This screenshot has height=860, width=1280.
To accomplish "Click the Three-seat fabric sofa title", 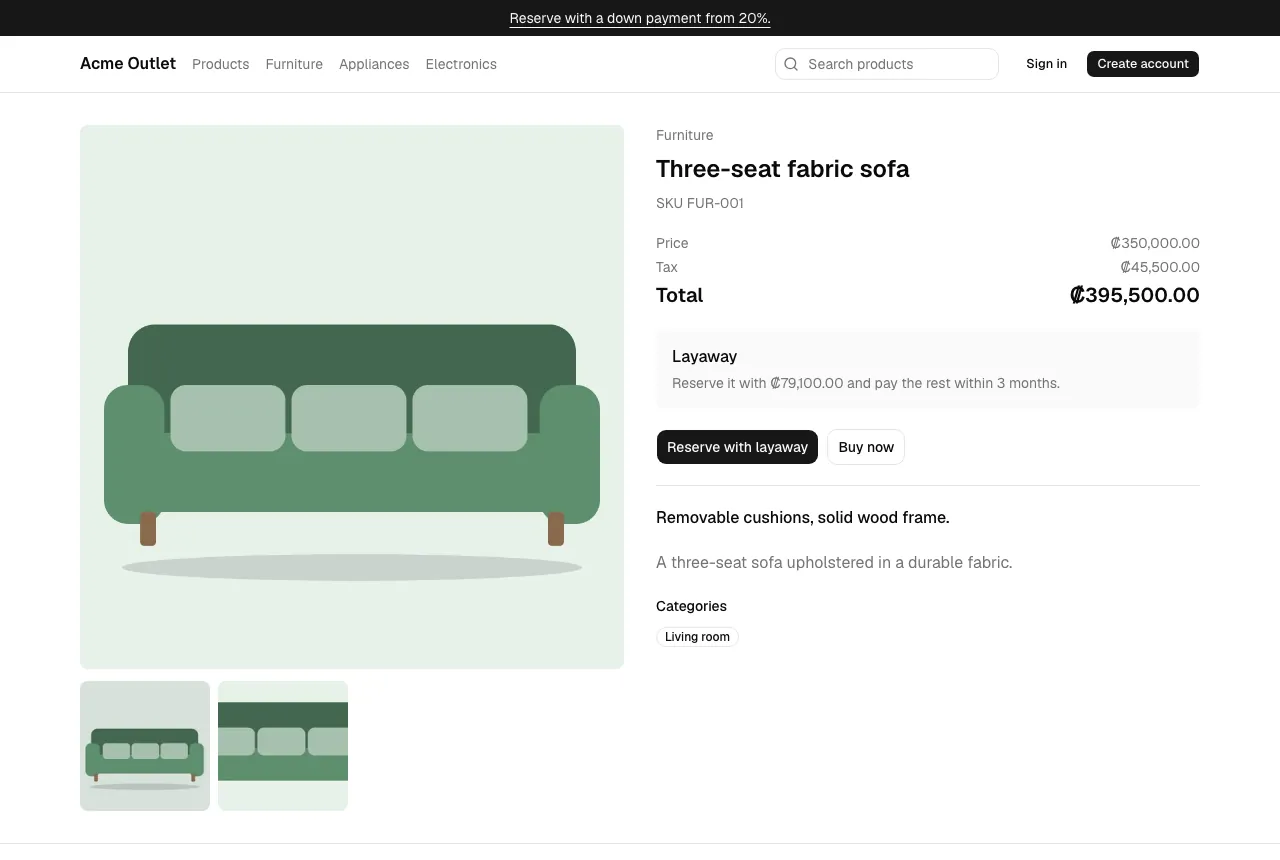I will point(783,169).
